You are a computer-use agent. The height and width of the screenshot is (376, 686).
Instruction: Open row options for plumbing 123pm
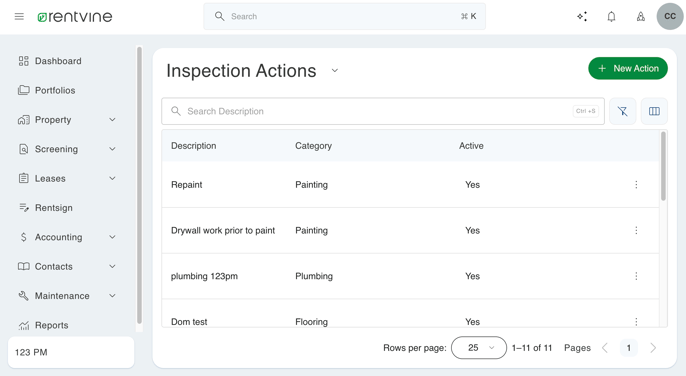(636, 276)
